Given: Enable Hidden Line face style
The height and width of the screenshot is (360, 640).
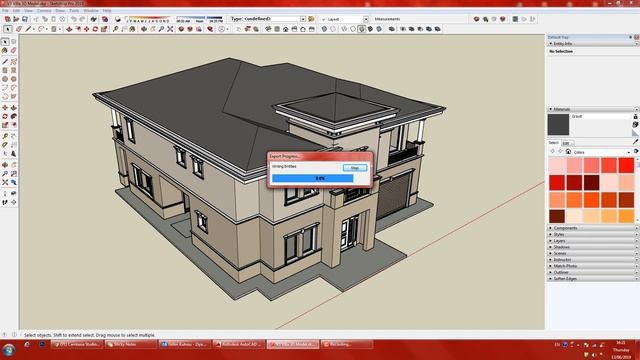Looking at the screenshot, I should [x=353, y=29].
